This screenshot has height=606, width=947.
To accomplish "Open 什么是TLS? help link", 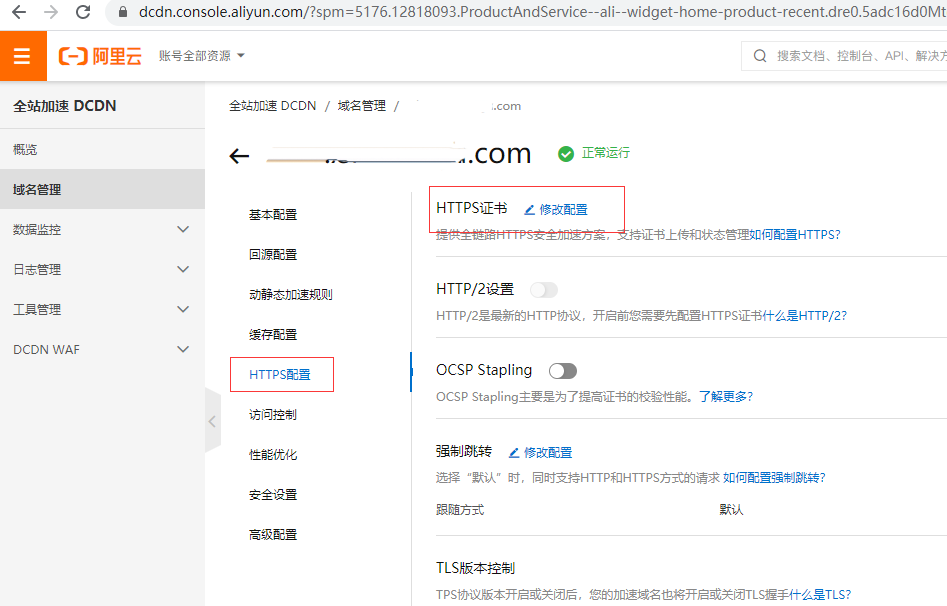I will [820, 595].
